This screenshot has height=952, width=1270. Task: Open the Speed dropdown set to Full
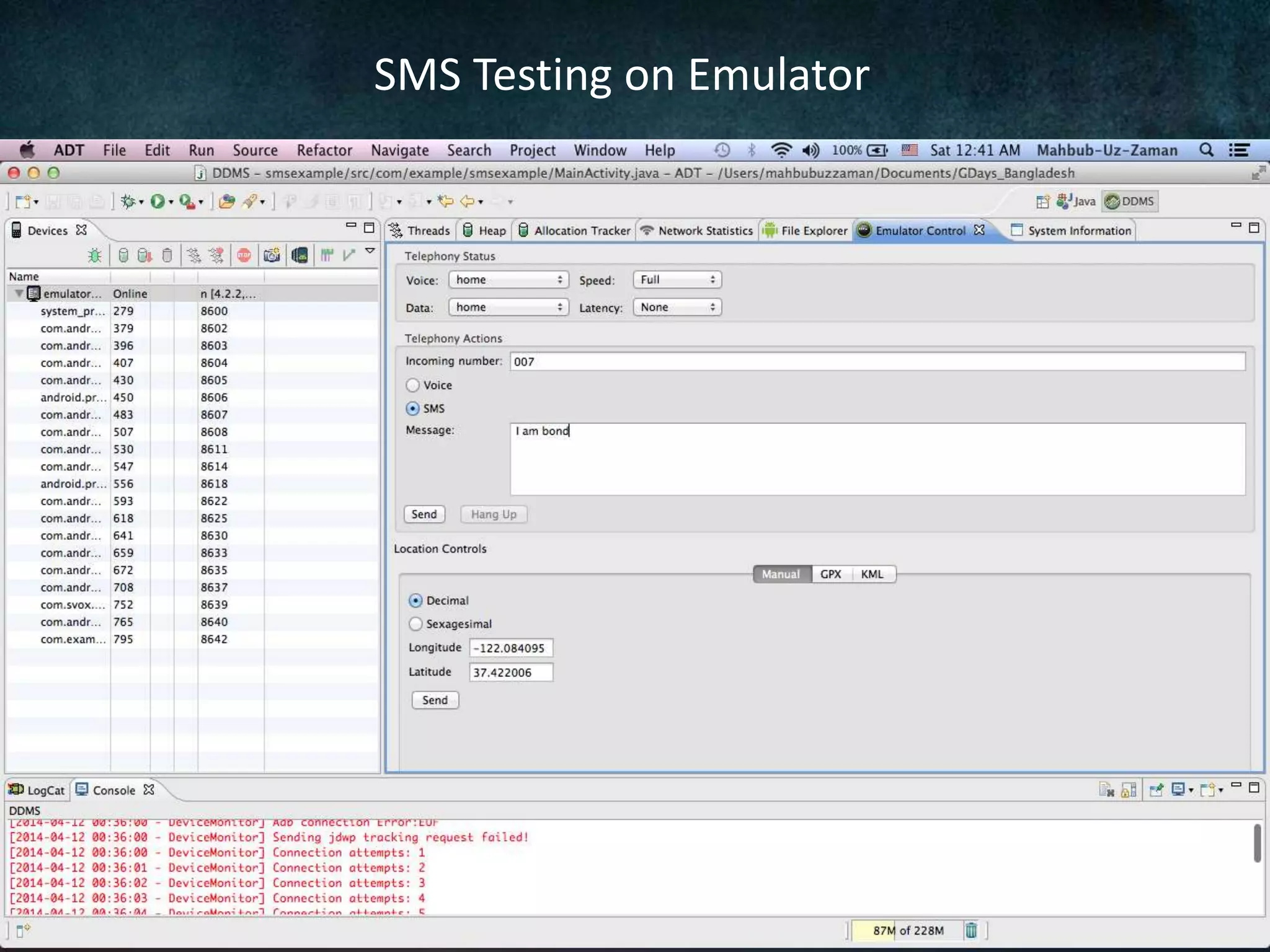tap(677, 280)
